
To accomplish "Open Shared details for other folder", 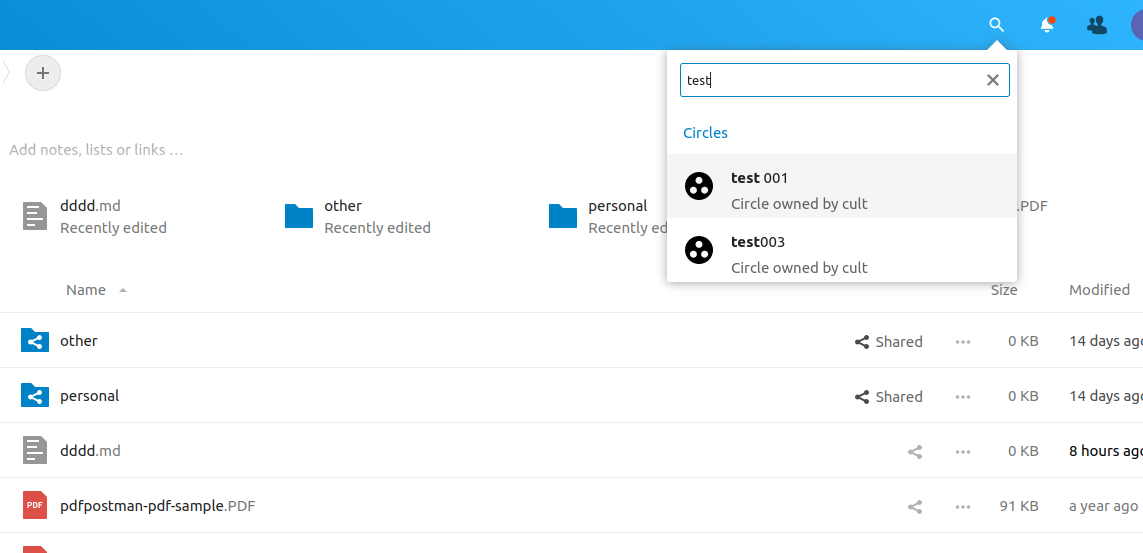I will point(889,342).
